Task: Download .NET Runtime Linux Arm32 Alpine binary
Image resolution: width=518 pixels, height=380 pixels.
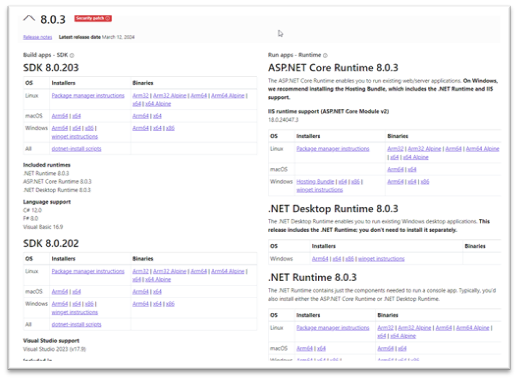Action: tap(415, 328)
